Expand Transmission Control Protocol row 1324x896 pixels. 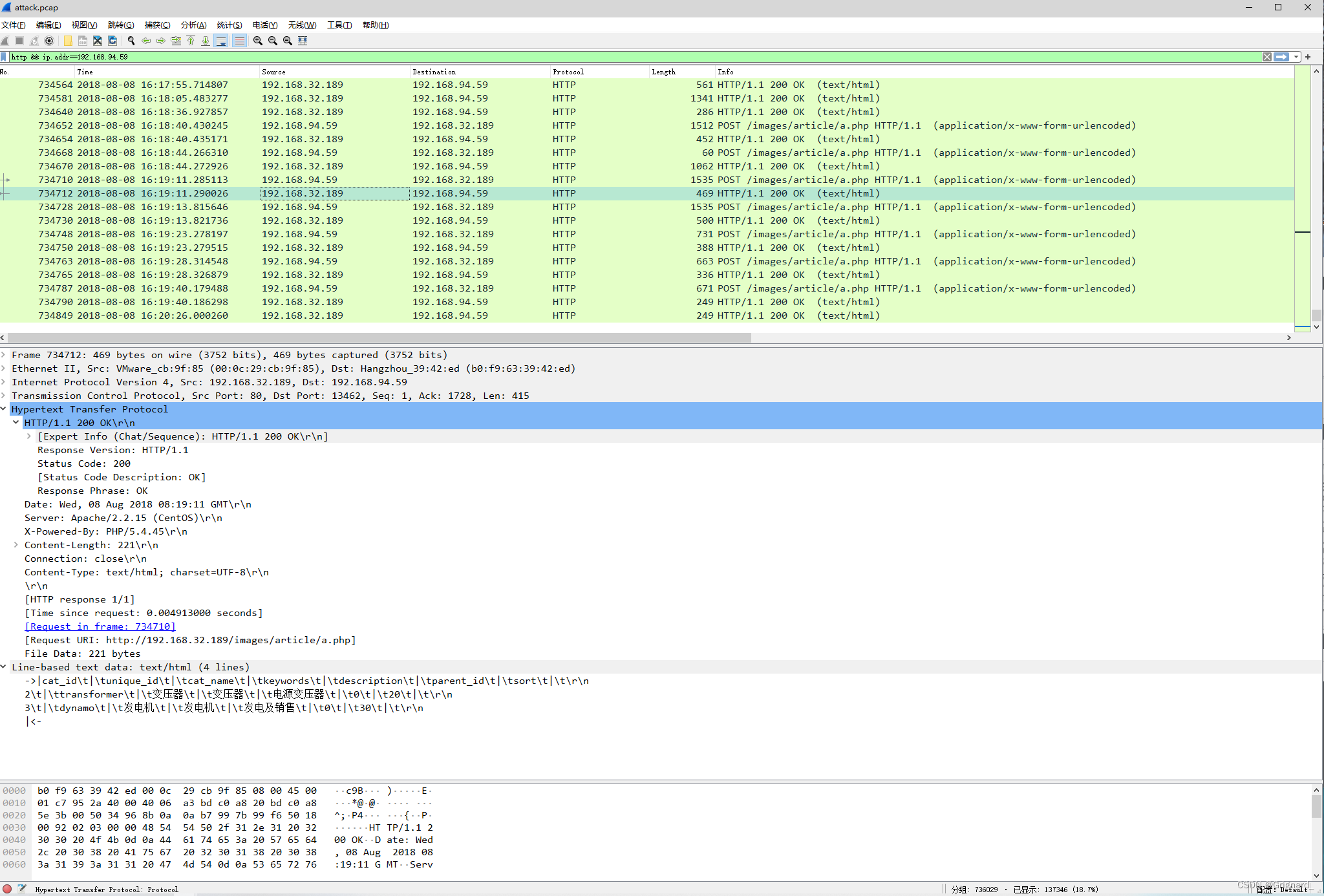click(x=4, y=396)
